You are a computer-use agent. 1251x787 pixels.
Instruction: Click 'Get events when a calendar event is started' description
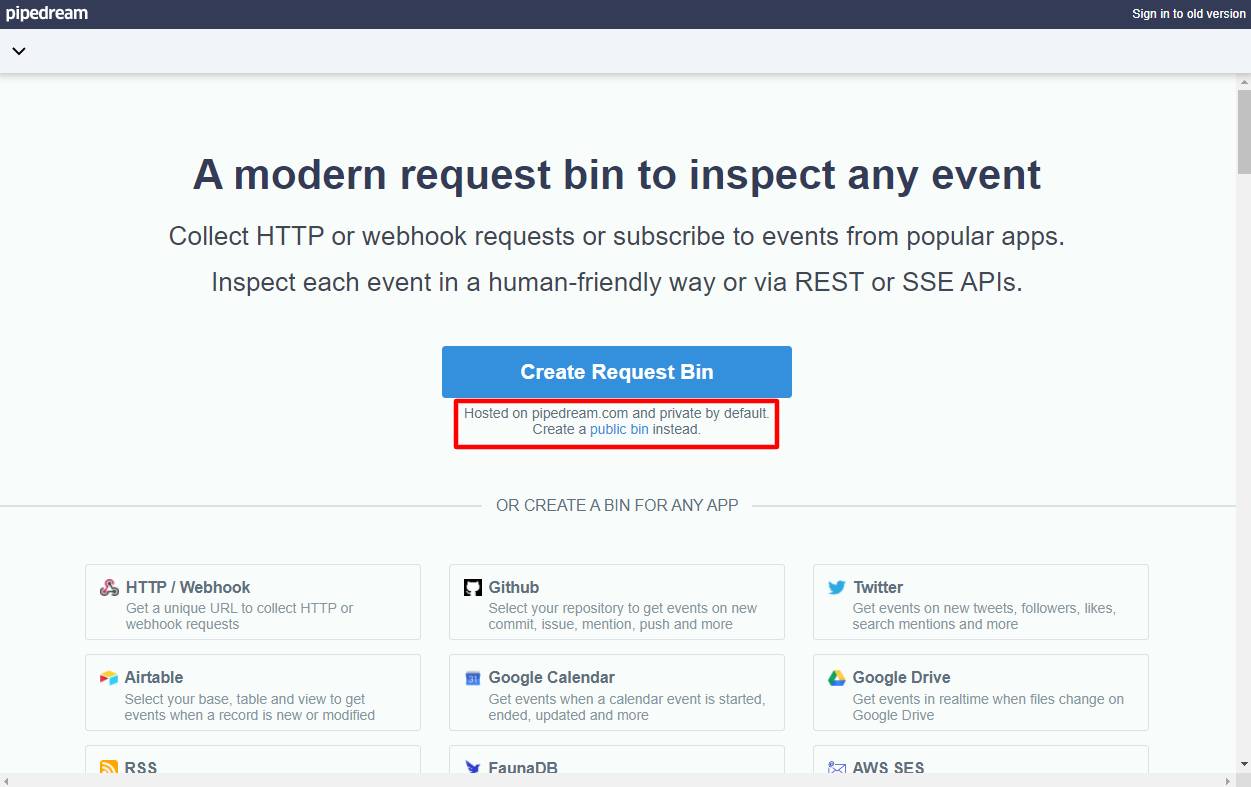coord(627,707)
